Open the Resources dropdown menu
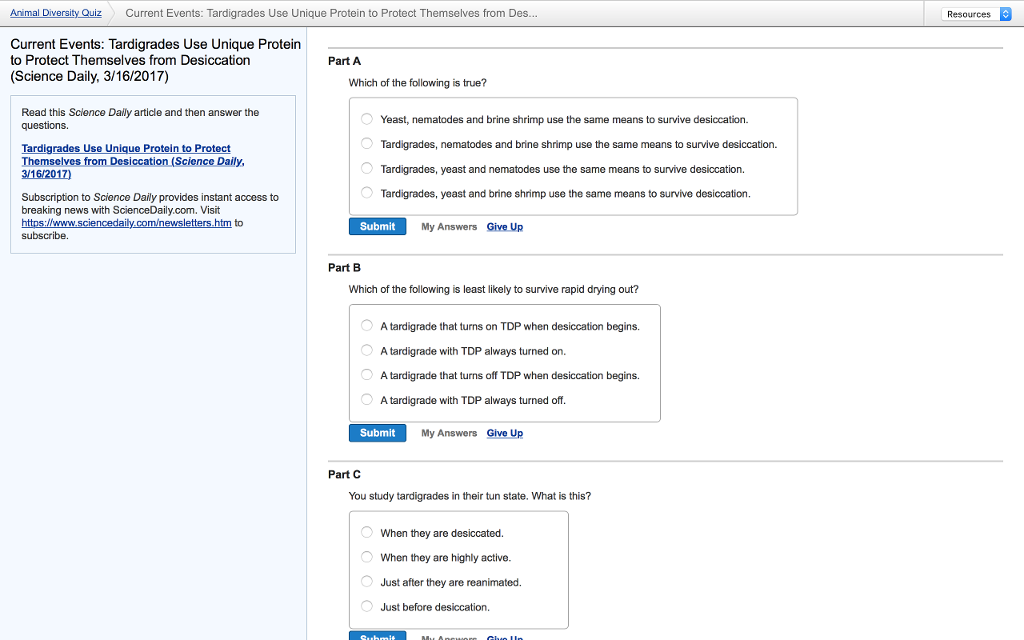Viewport: 1024px width, 640px height. pos(976,14)
